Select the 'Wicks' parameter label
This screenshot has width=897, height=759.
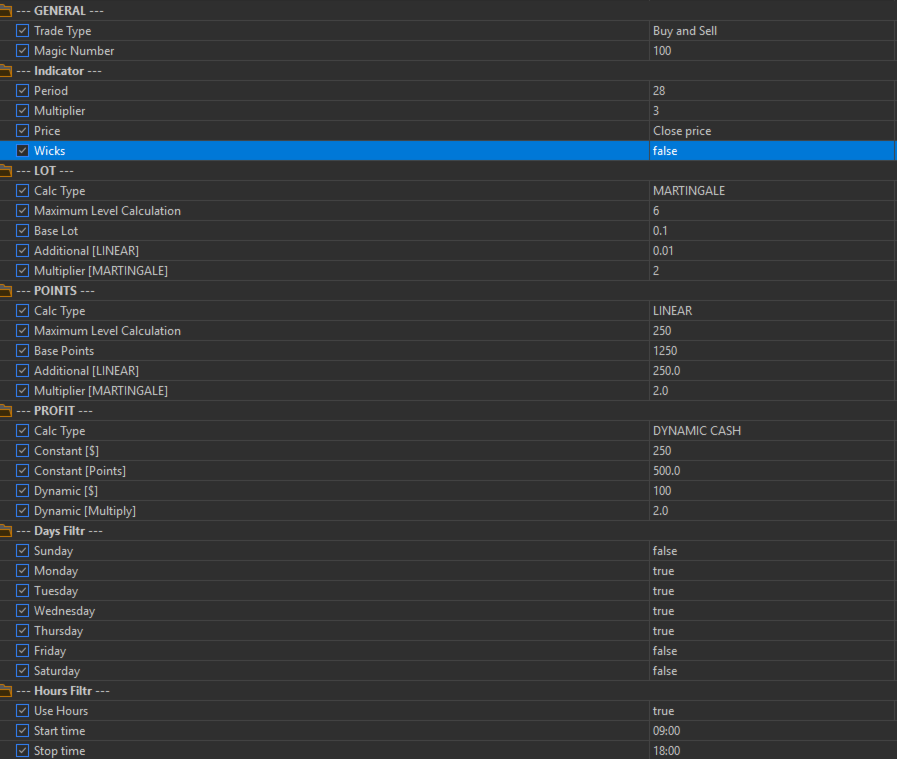click(x=50, y=151)
